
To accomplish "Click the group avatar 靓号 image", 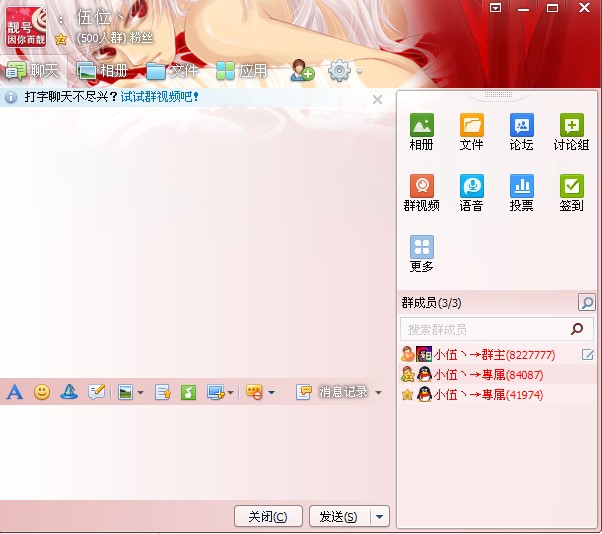I will click(26, 27).
